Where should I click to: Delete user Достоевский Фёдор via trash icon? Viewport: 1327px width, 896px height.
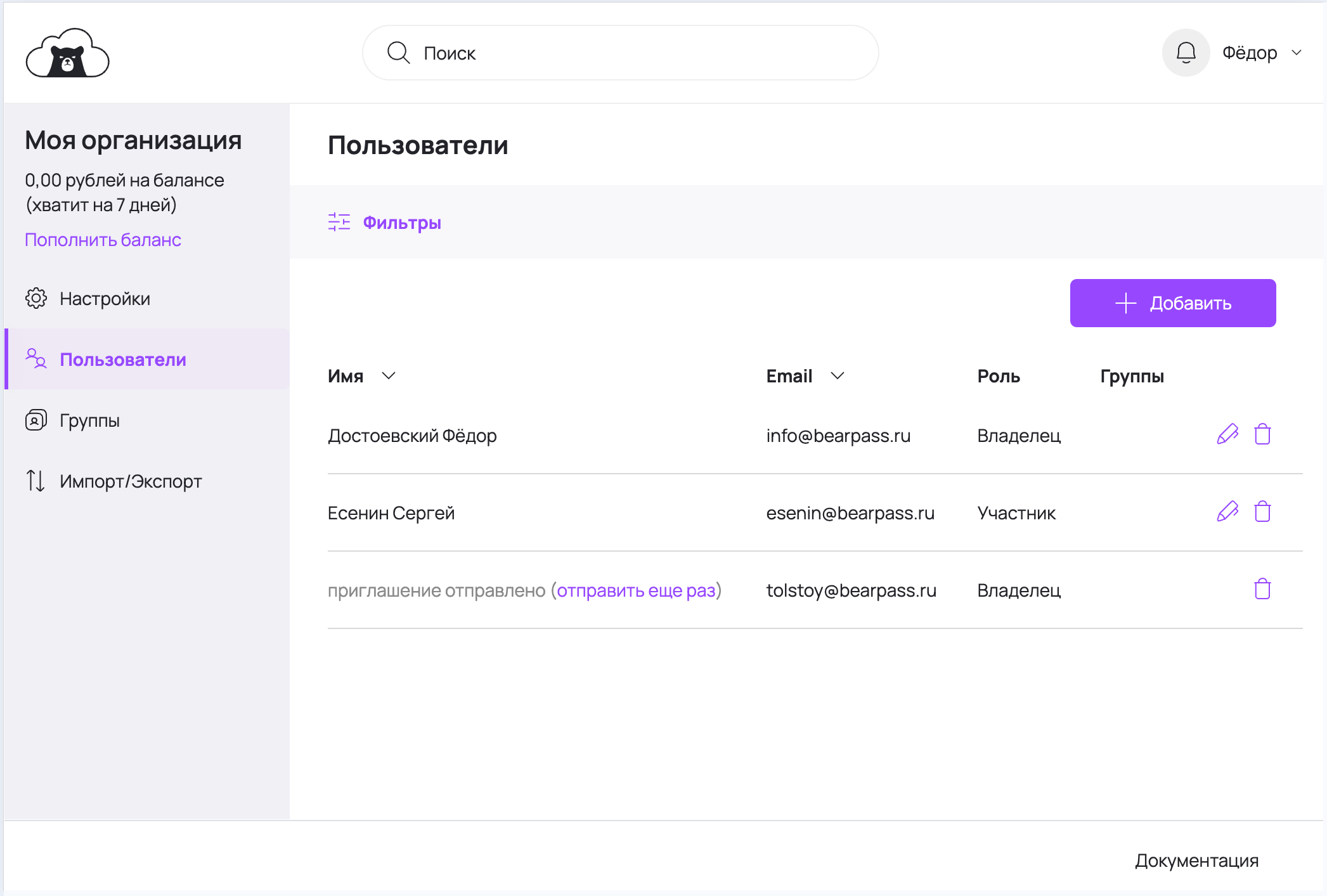coord(1262,434)
